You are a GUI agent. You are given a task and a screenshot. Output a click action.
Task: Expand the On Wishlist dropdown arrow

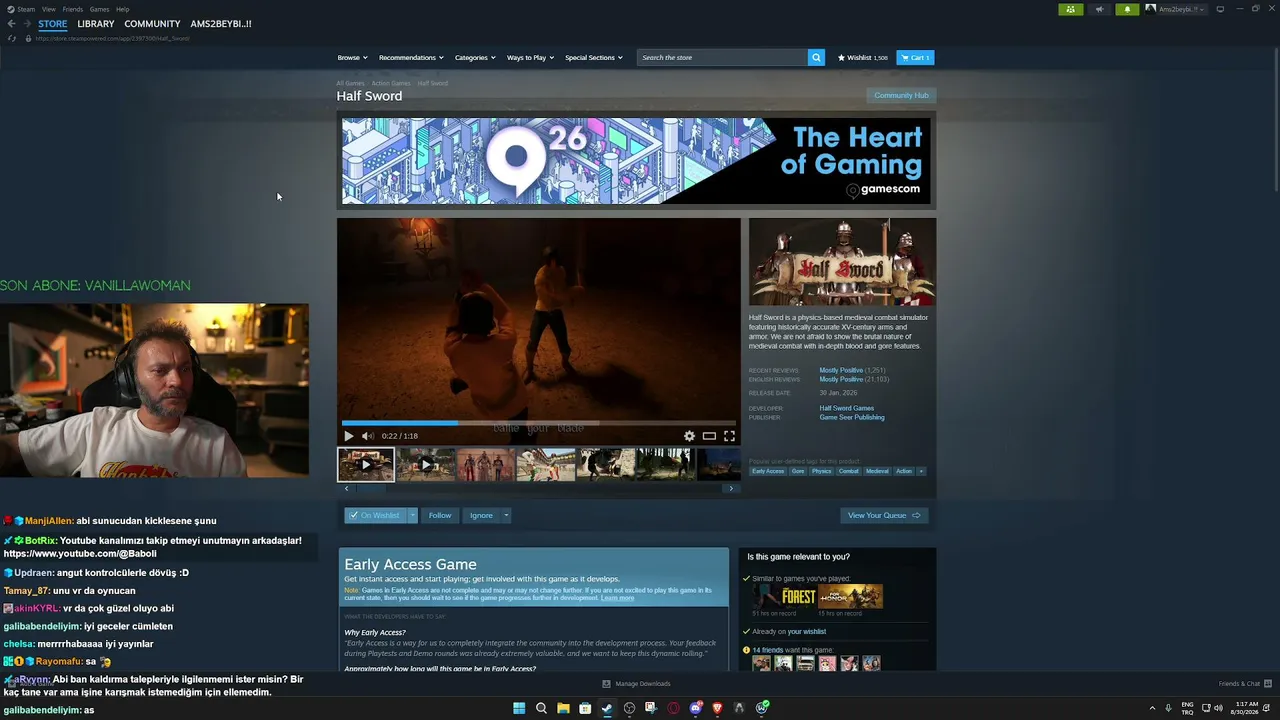tap(412, 515)
